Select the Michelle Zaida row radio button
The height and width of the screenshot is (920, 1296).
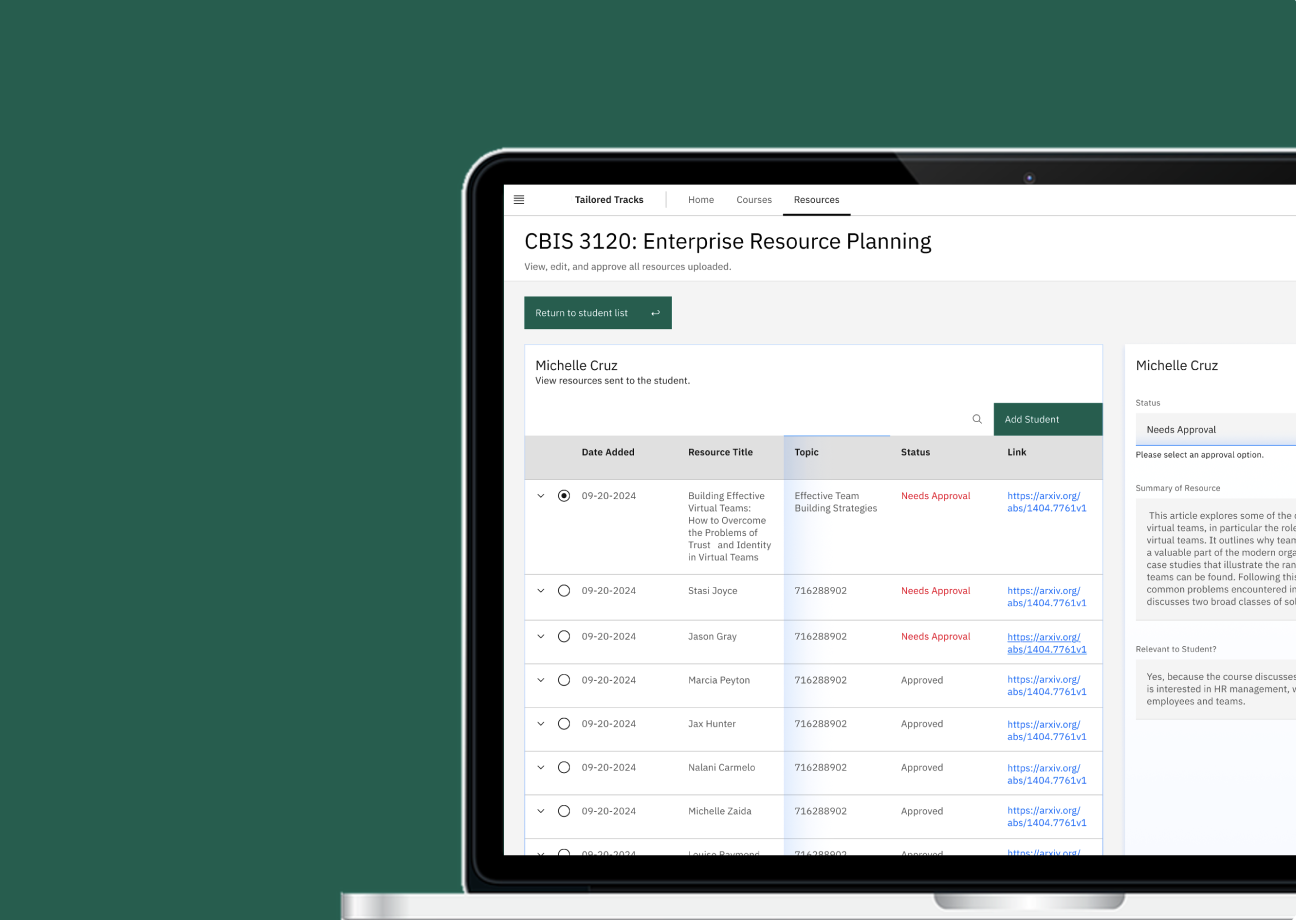(564, 811)
